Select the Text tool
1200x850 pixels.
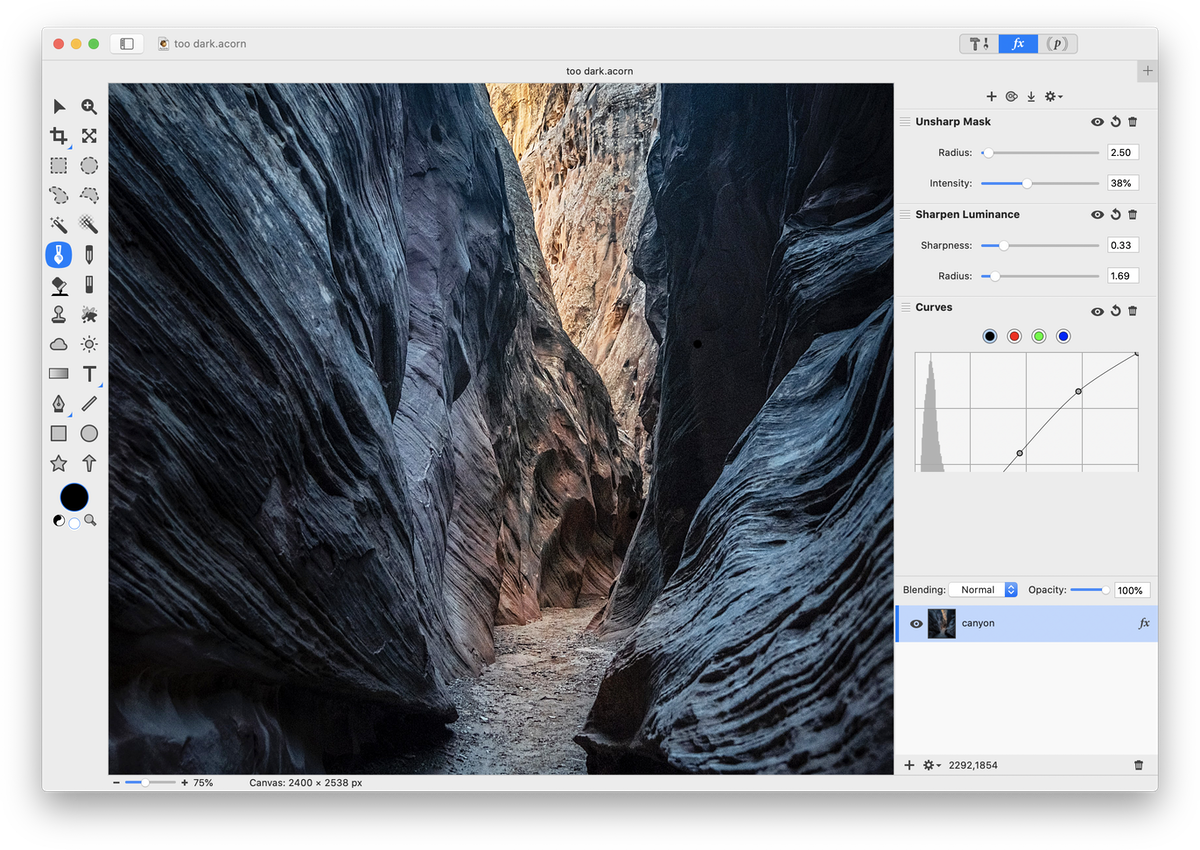tap(89, 374)
